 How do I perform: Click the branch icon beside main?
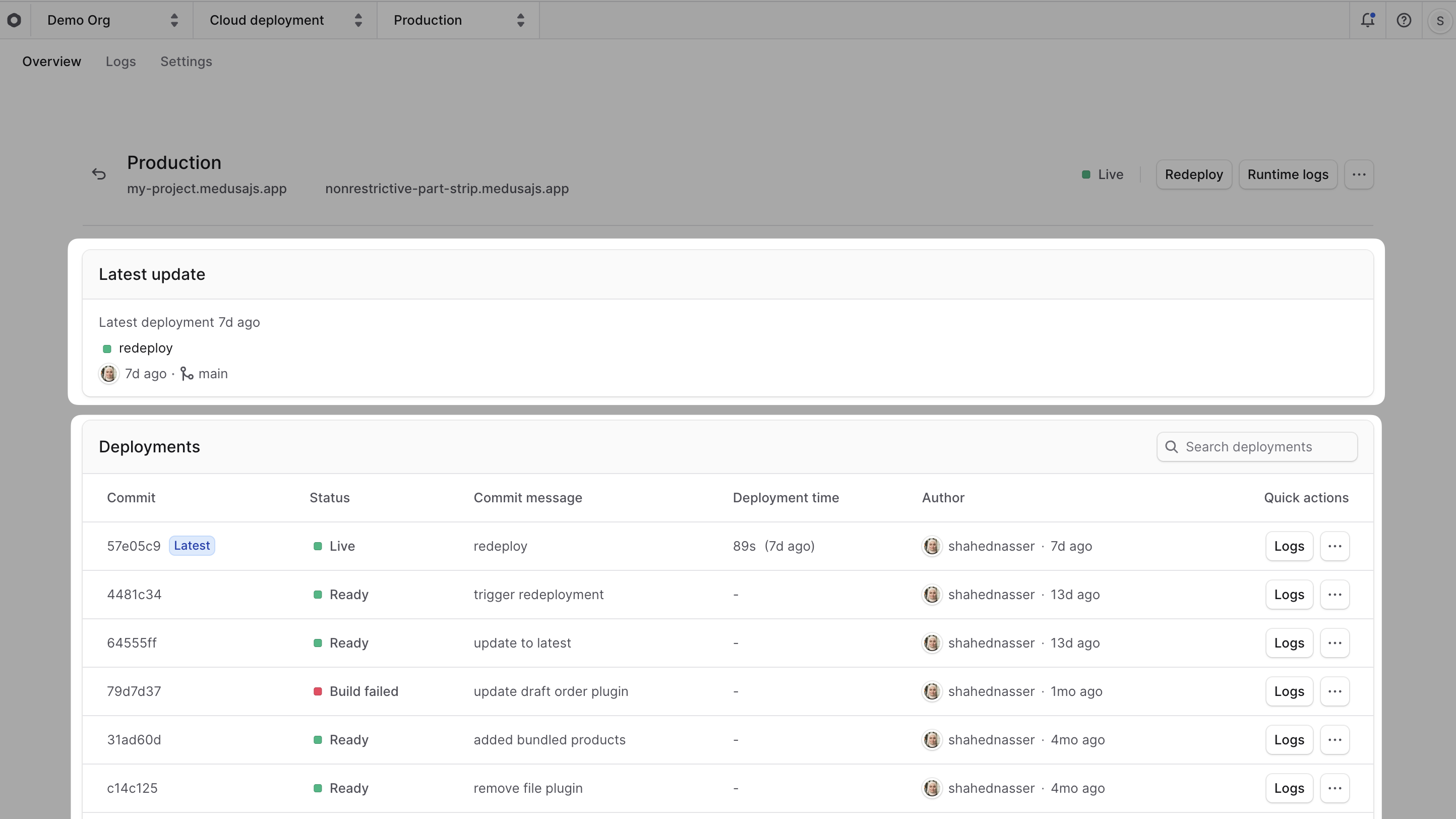[187, 374]
